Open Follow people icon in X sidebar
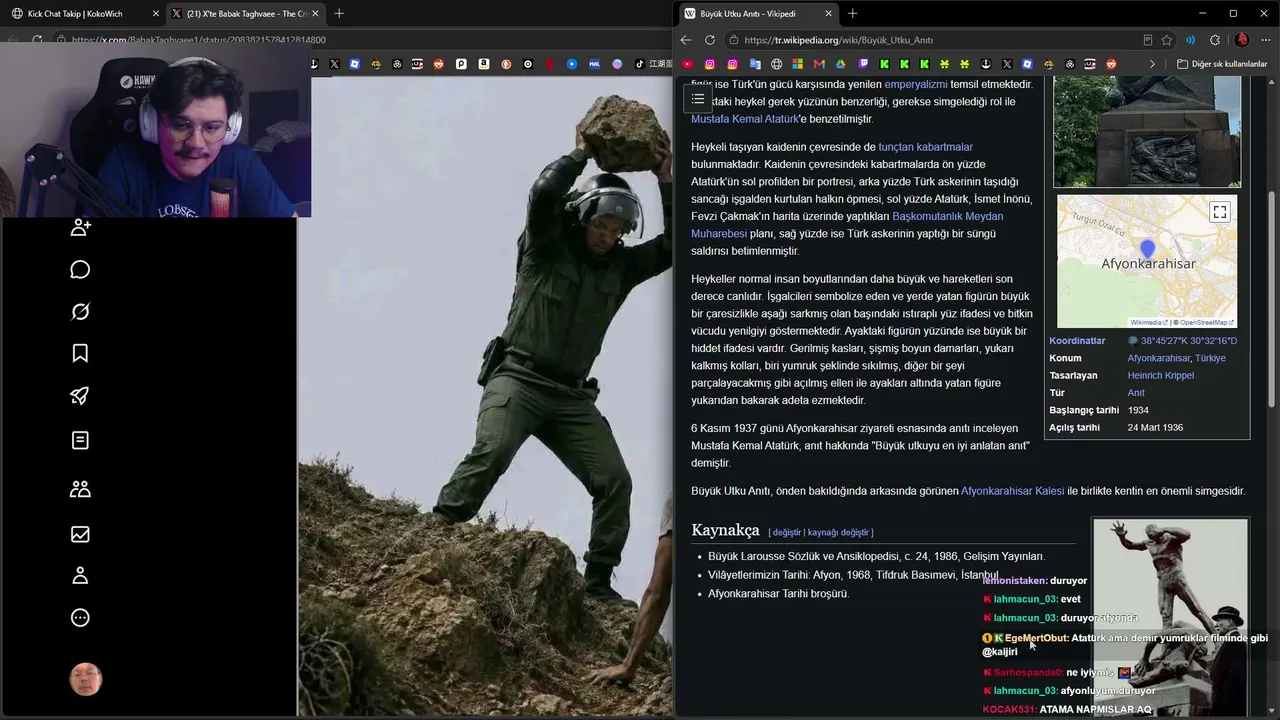This screenshot has width=1280, height=720. coord(81,228)
